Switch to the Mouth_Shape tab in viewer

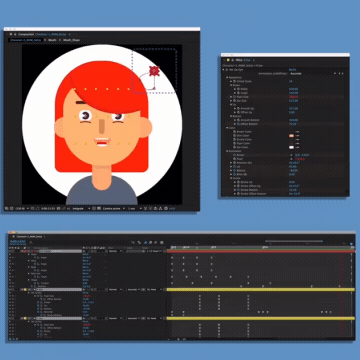pos(71,40)
